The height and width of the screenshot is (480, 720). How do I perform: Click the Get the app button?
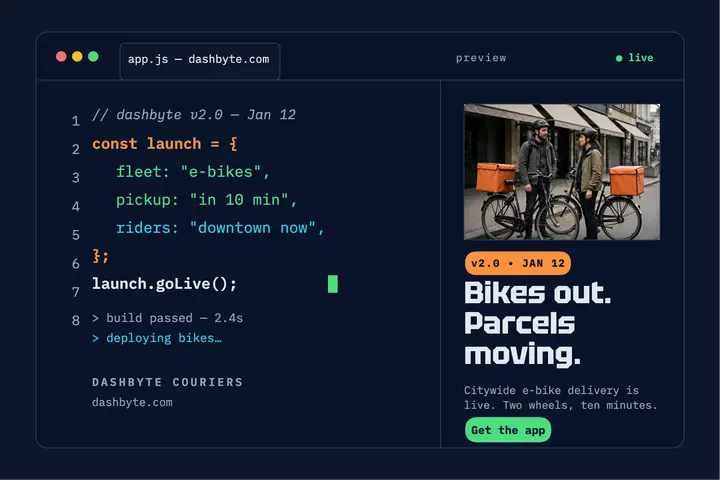[x=508, y=430]
